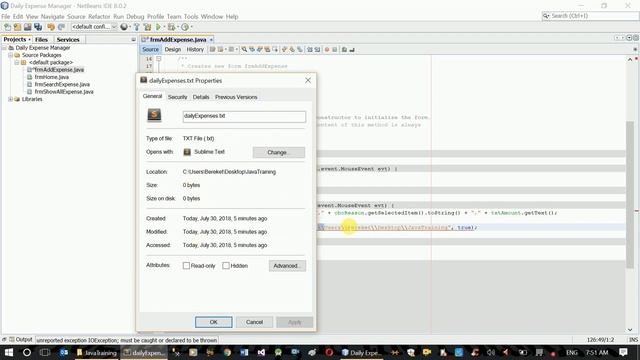640x360 pixels.
Task: Open the notification center icon
Action: (623, 352)
